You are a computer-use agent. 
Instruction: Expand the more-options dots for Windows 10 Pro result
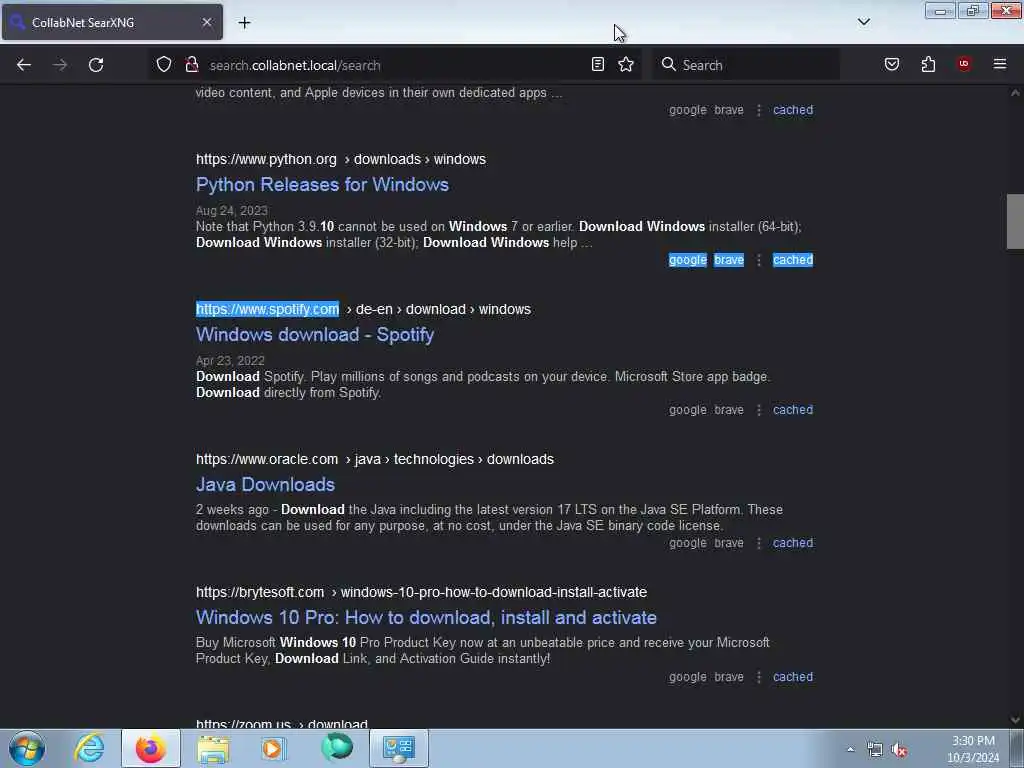point(758,677)
